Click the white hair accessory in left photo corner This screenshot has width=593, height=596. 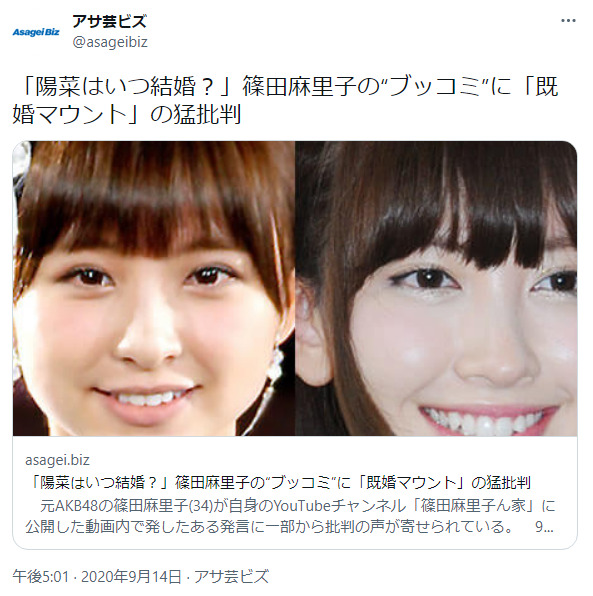click(x=21, y=158)
